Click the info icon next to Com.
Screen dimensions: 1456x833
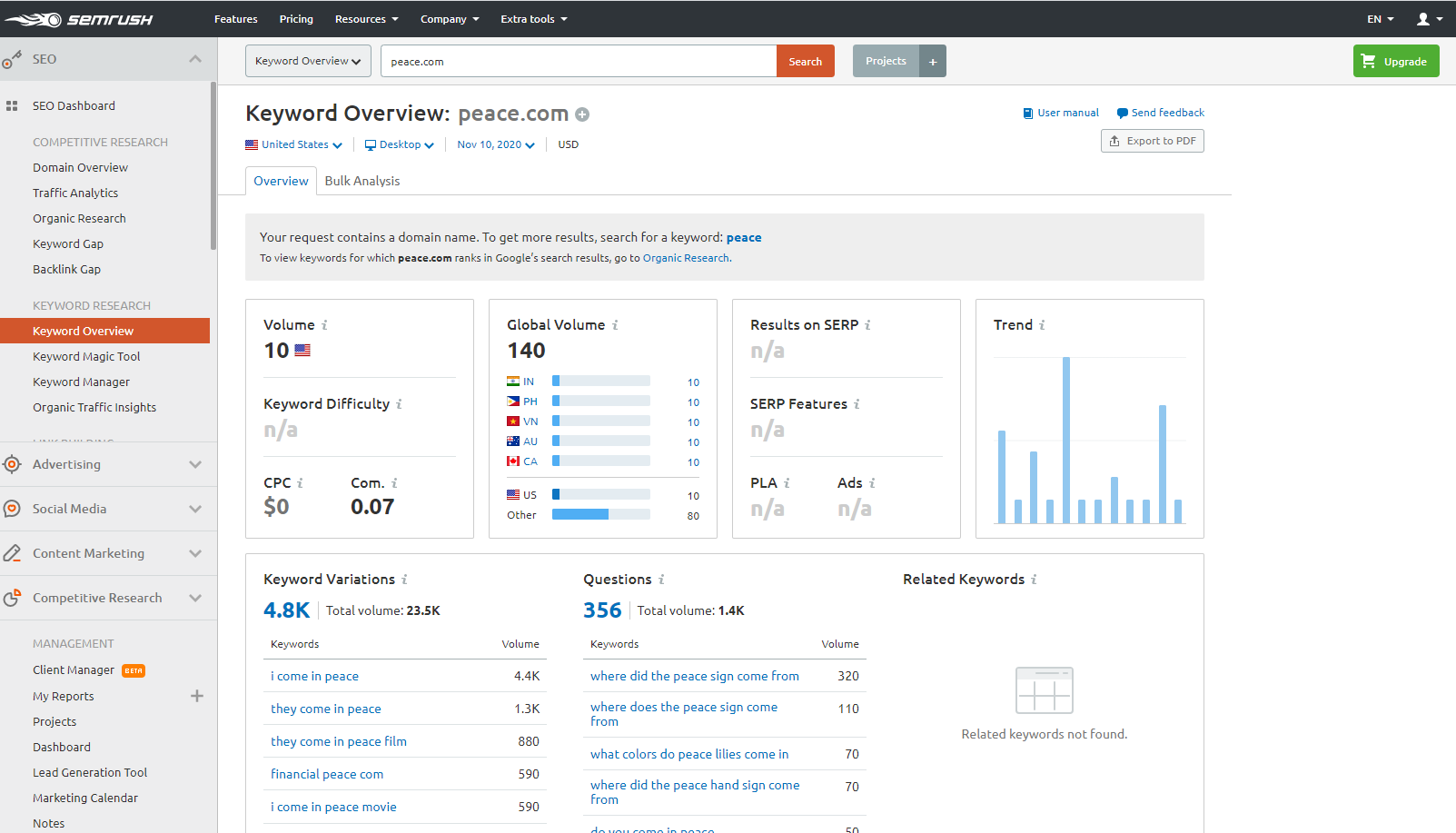pyautogui.click(x=394, y=483)
